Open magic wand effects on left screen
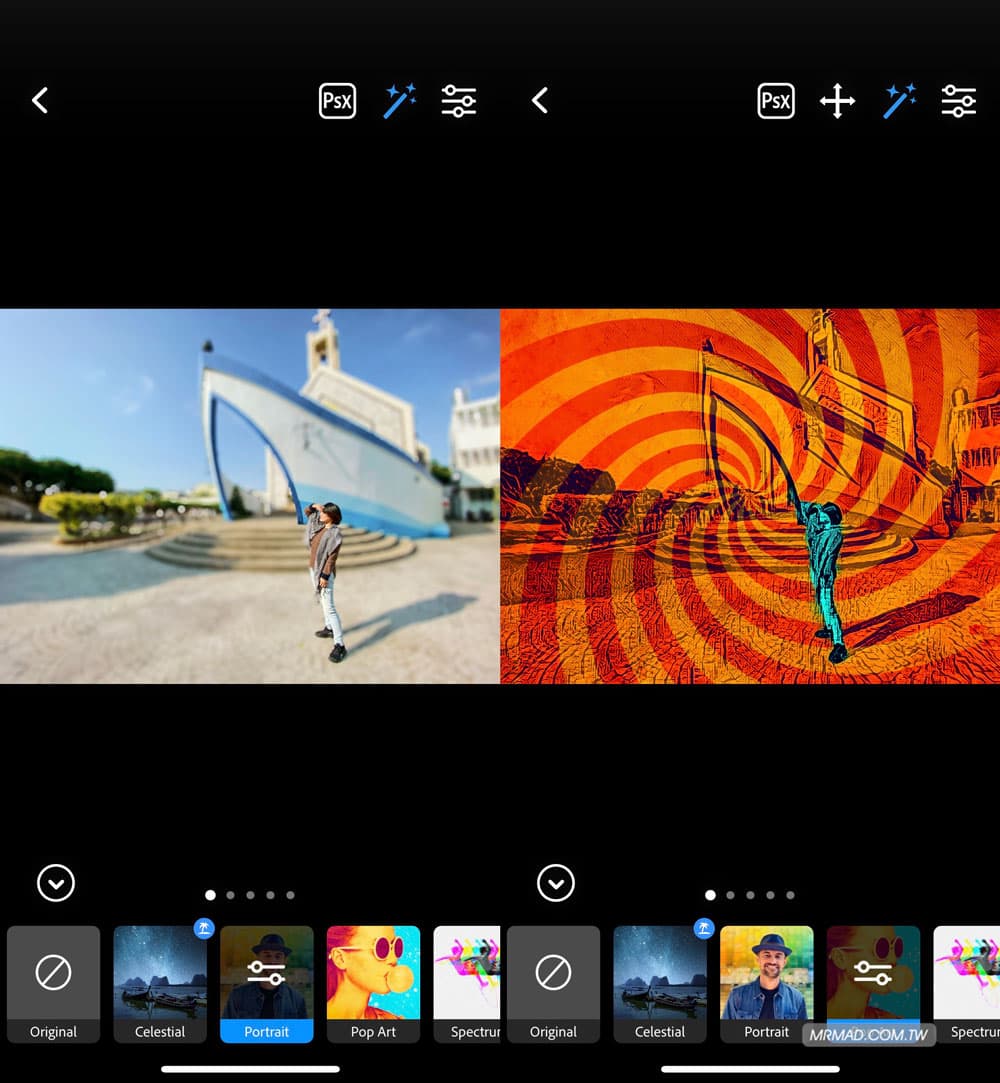Image resolution: width=1000 pixels, height=1083 pixels. 399,101
